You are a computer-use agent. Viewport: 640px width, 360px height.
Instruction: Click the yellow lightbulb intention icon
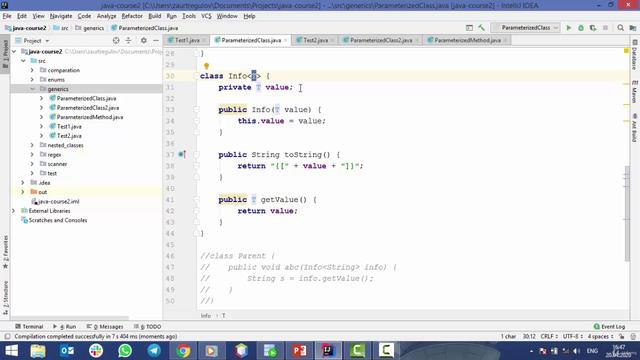pyautogui.click(x=207, y=66)
